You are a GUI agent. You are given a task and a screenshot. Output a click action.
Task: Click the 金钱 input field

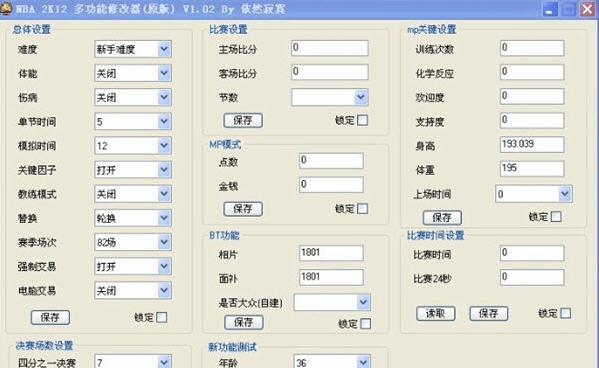click(331, 185)
